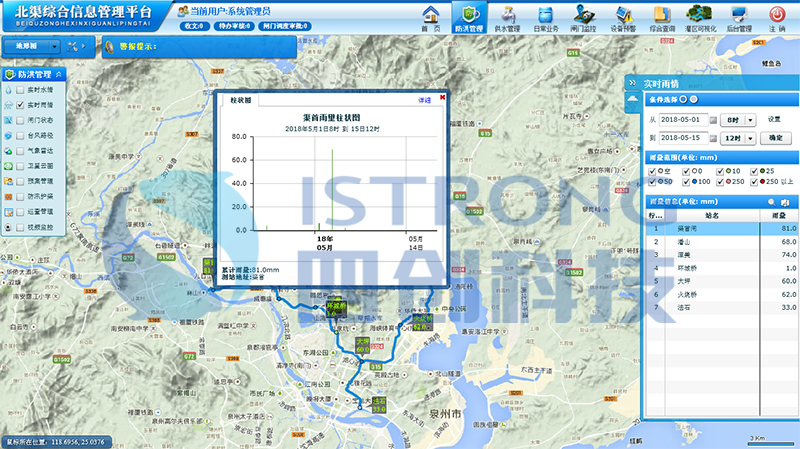800x449 pixels.
Task: Open the 地形图 map type dropdown
Action: tap(55, 46)
